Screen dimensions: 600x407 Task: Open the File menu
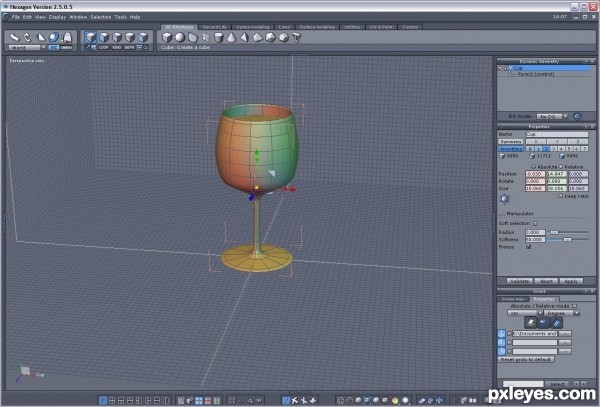[x=16, y=17]
